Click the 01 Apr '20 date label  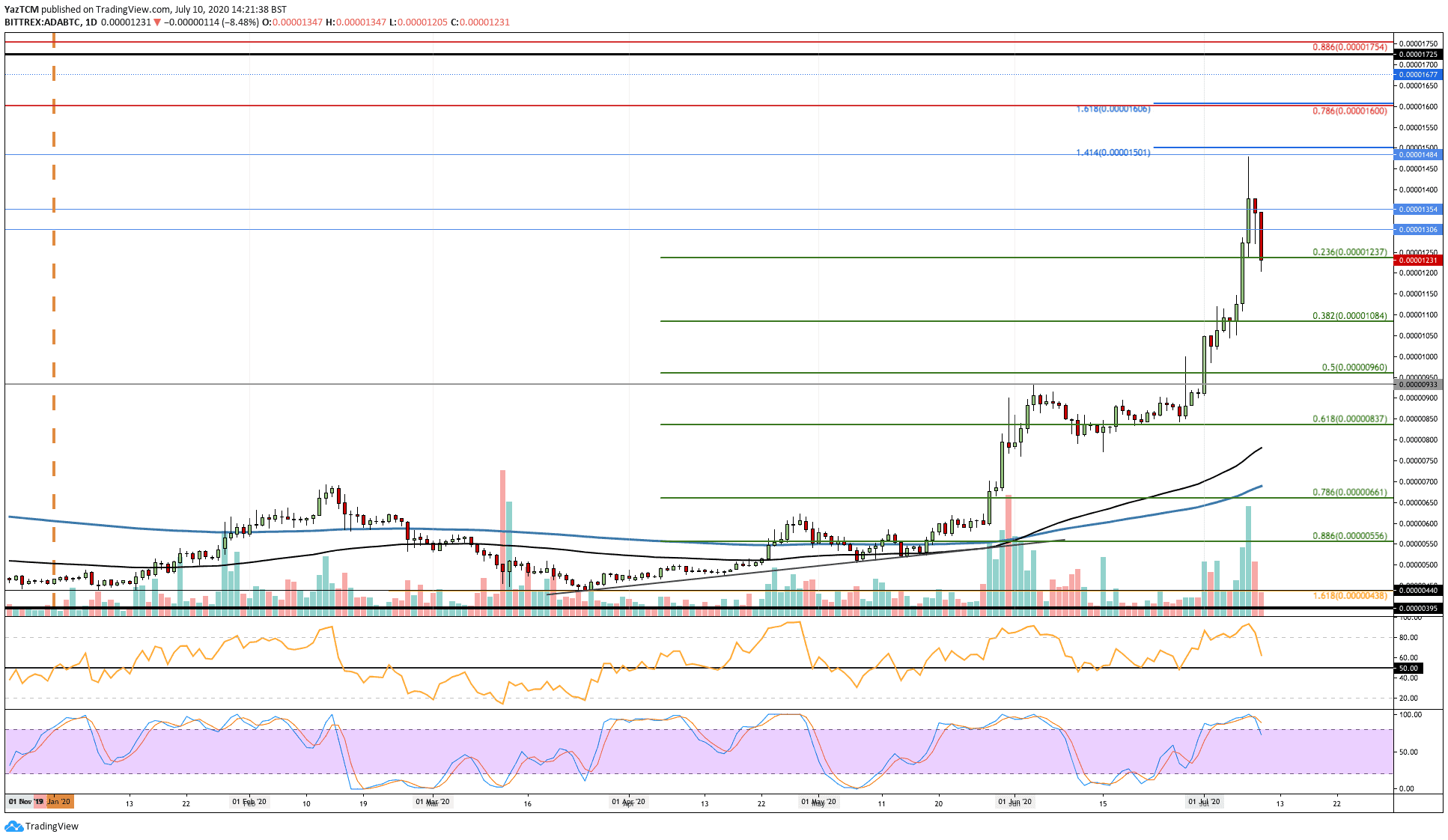point(628,802)
